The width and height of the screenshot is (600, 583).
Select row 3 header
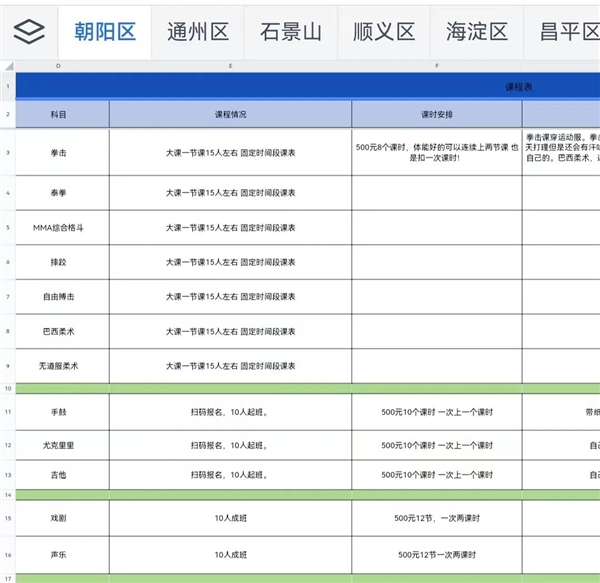tap(8, 153)
